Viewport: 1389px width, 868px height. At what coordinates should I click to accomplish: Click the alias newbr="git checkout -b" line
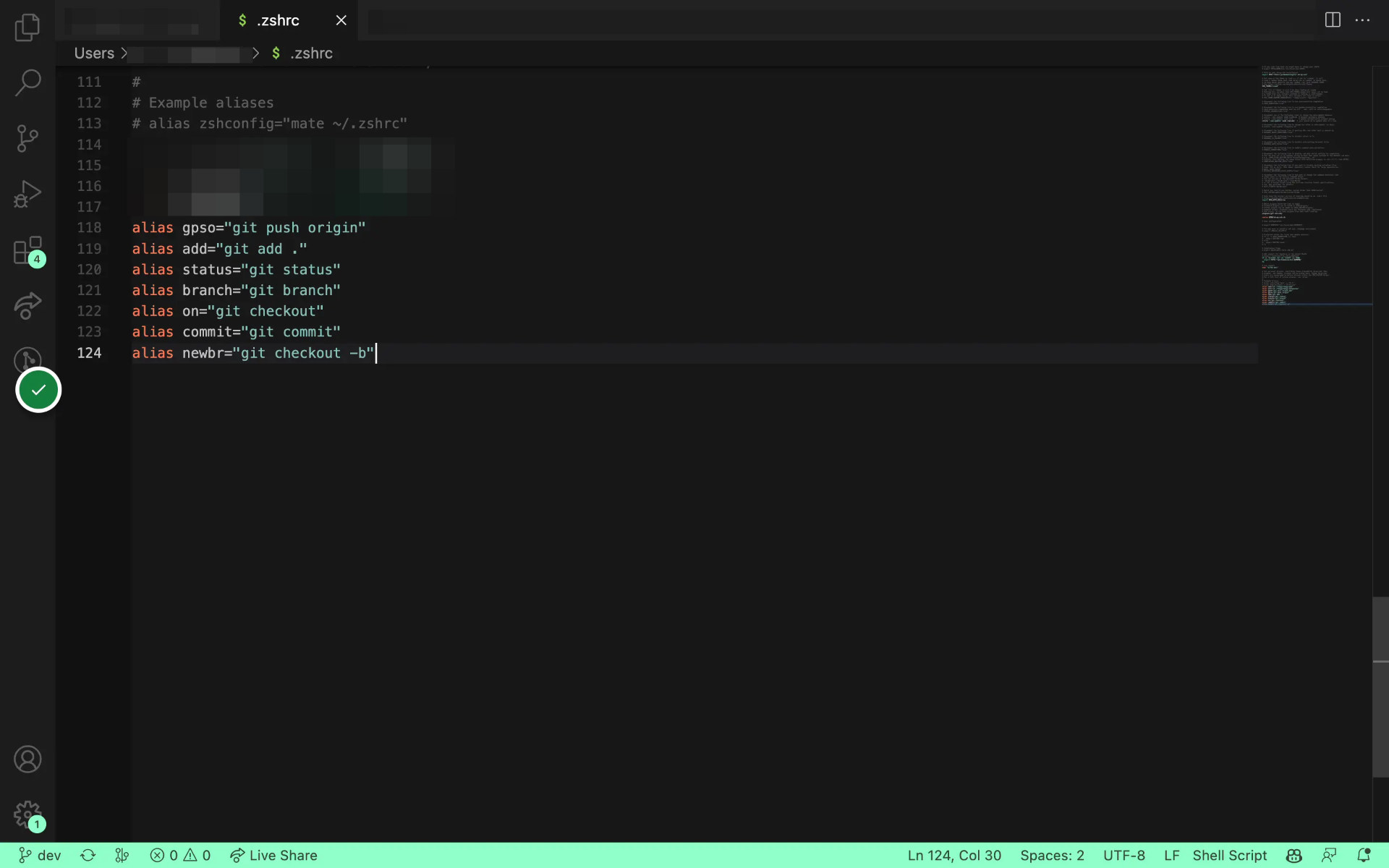(253, 353)
